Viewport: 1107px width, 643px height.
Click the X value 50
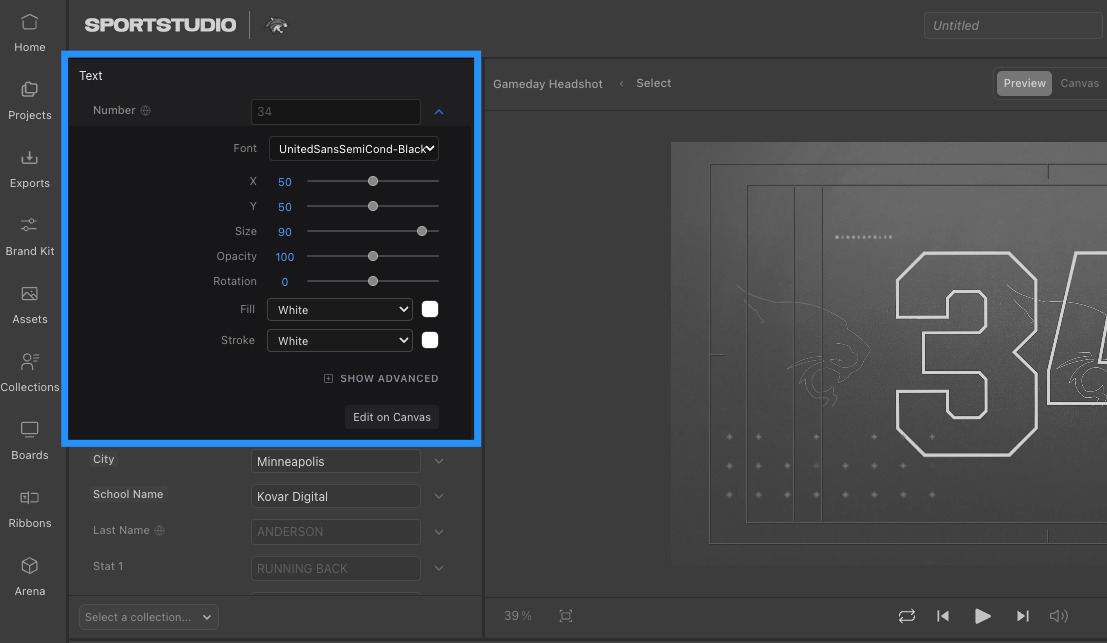coord(285,182)
